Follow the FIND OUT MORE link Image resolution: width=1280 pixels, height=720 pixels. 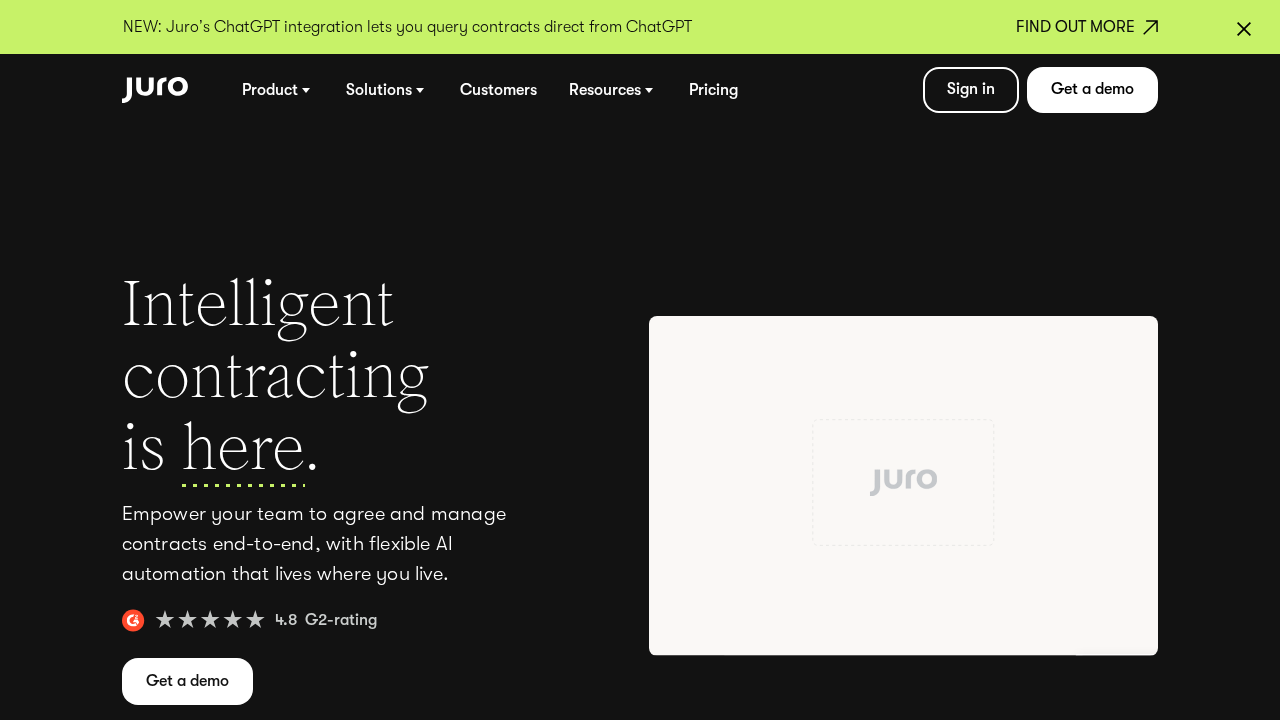pyautogui.click(x=1074, y=27)
